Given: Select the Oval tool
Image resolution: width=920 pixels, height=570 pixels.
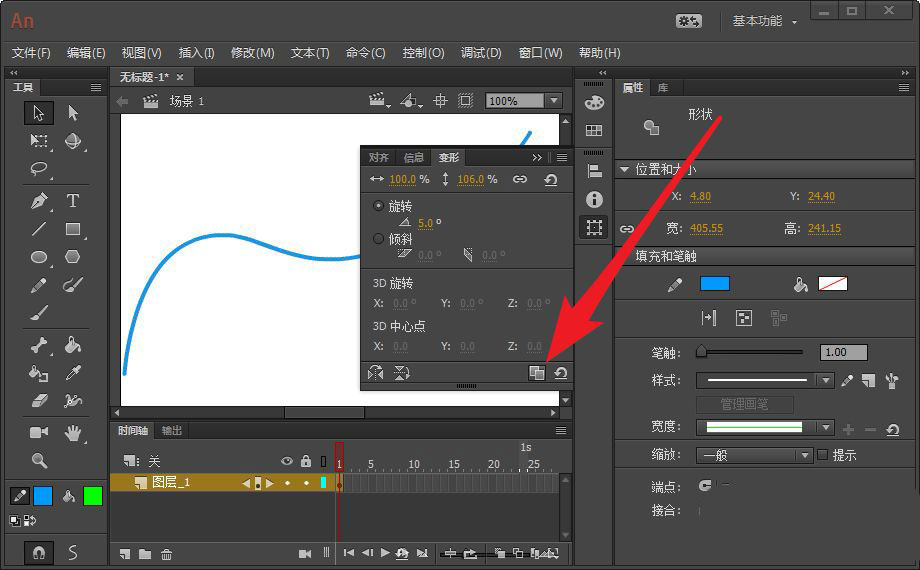Looking at the screenshot, I should 39,257.
